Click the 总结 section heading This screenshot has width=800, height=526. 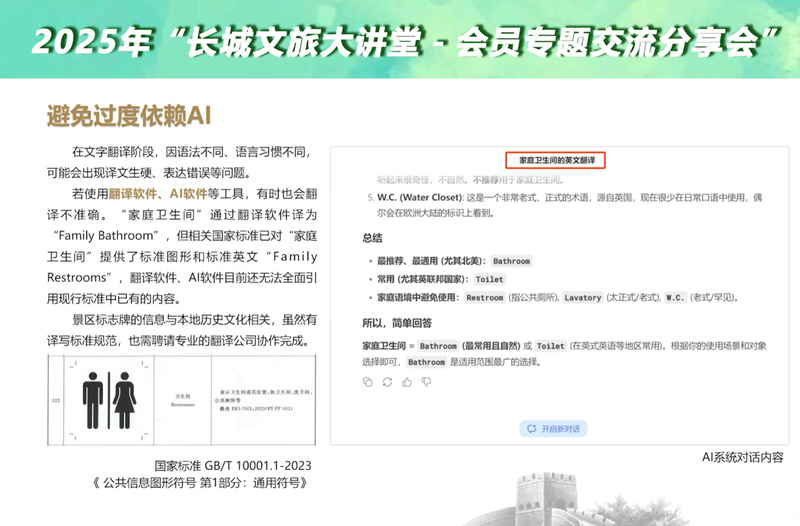point(372,238)
